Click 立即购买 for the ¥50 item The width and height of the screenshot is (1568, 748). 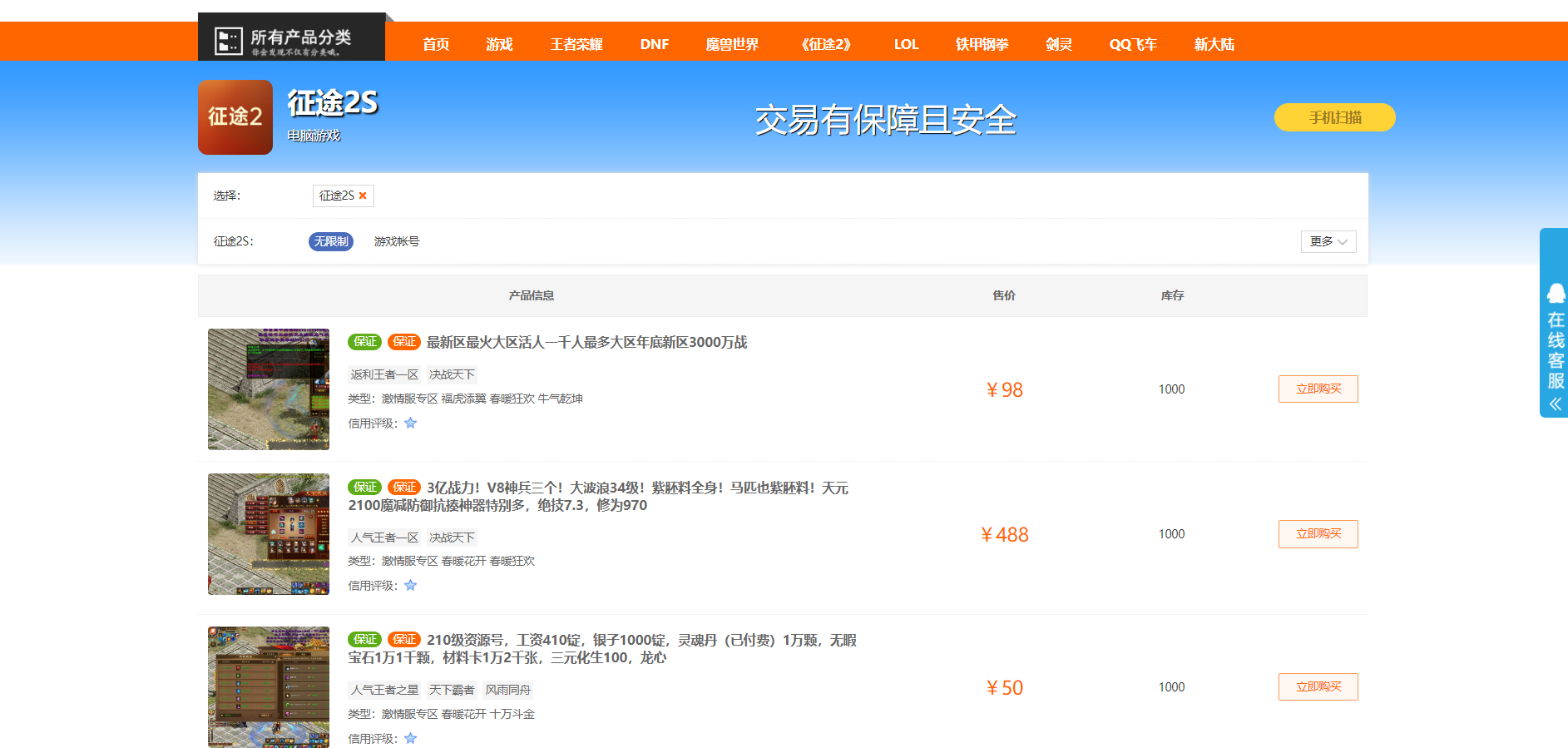click(1318, 687)
